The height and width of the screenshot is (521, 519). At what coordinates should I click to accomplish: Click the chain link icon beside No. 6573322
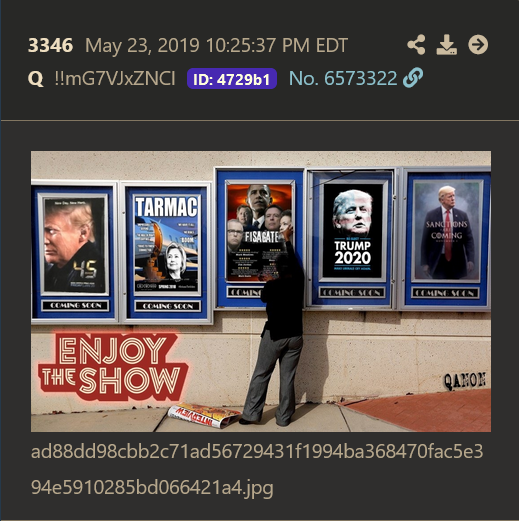coord(413,78)
